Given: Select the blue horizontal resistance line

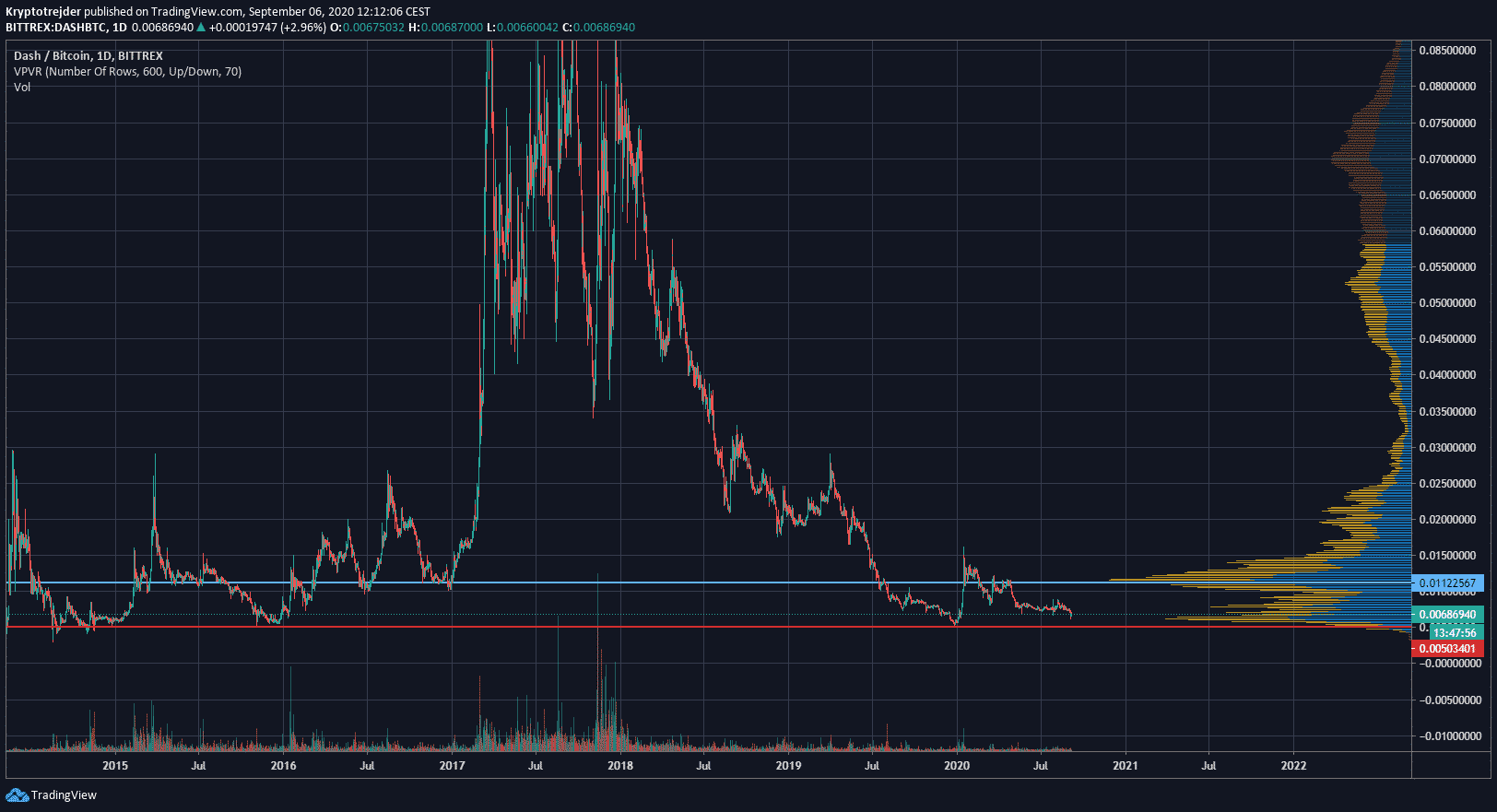Looking at the screenshot, I should tap(645, 583).
